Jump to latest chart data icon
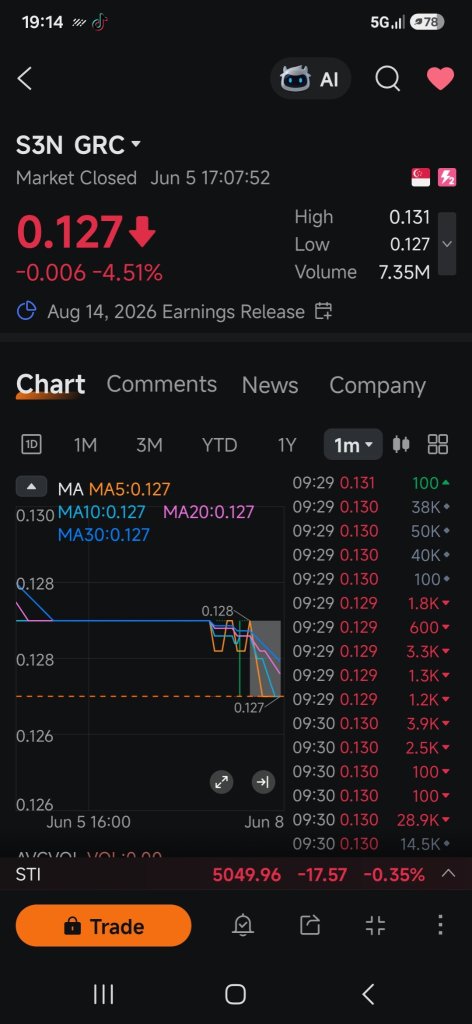Screen dimensions: 472x1024 click(x=263, y=782)
